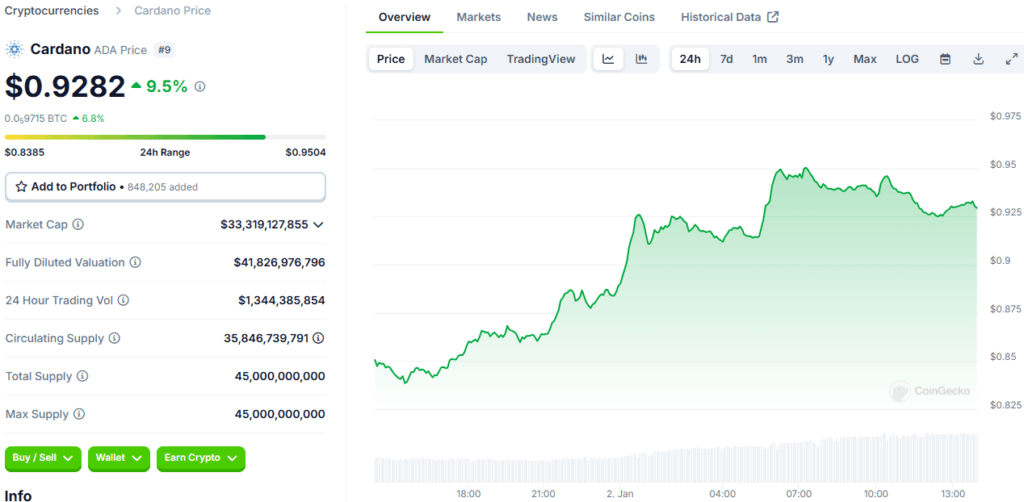
Task: Open the price change info icon beside 9.5%
Action: [200, 87]
